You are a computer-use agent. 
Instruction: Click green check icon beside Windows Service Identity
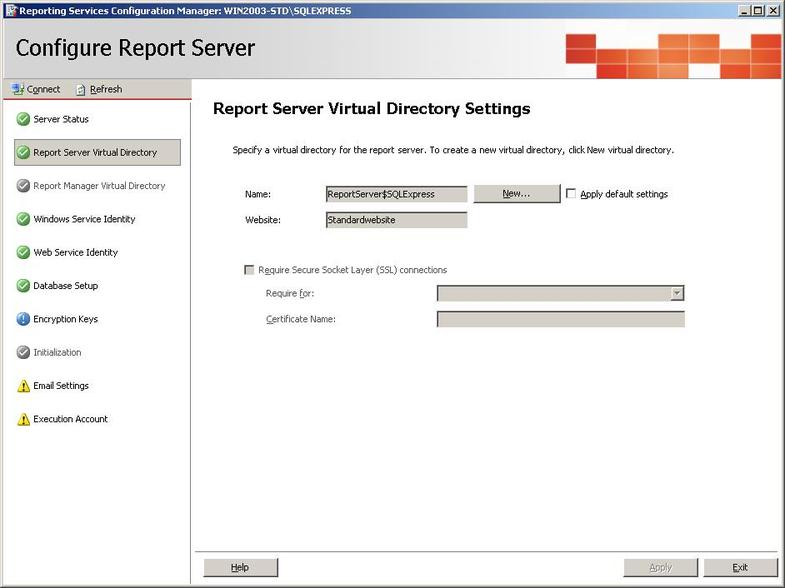coord(23,219)
